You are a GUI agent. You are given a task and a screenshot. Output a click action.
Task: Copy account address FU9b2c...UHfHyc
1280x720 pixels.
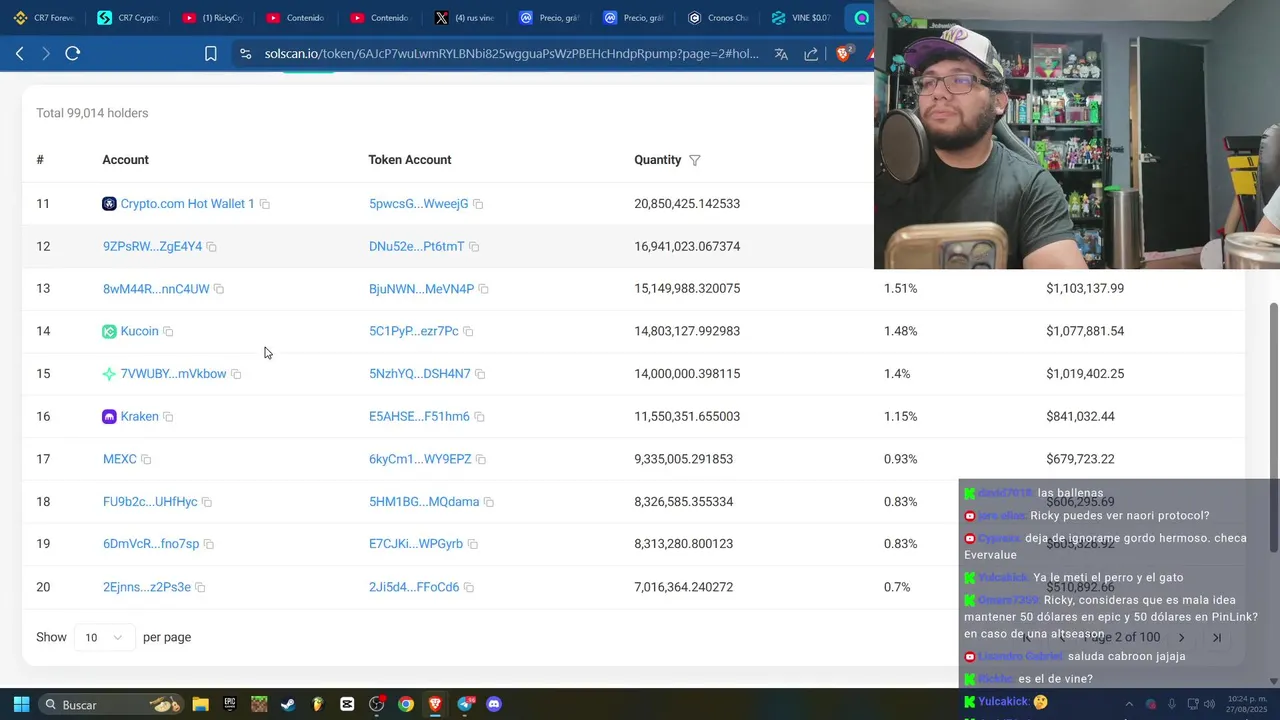pyautogui.click(x=207, y=502)
